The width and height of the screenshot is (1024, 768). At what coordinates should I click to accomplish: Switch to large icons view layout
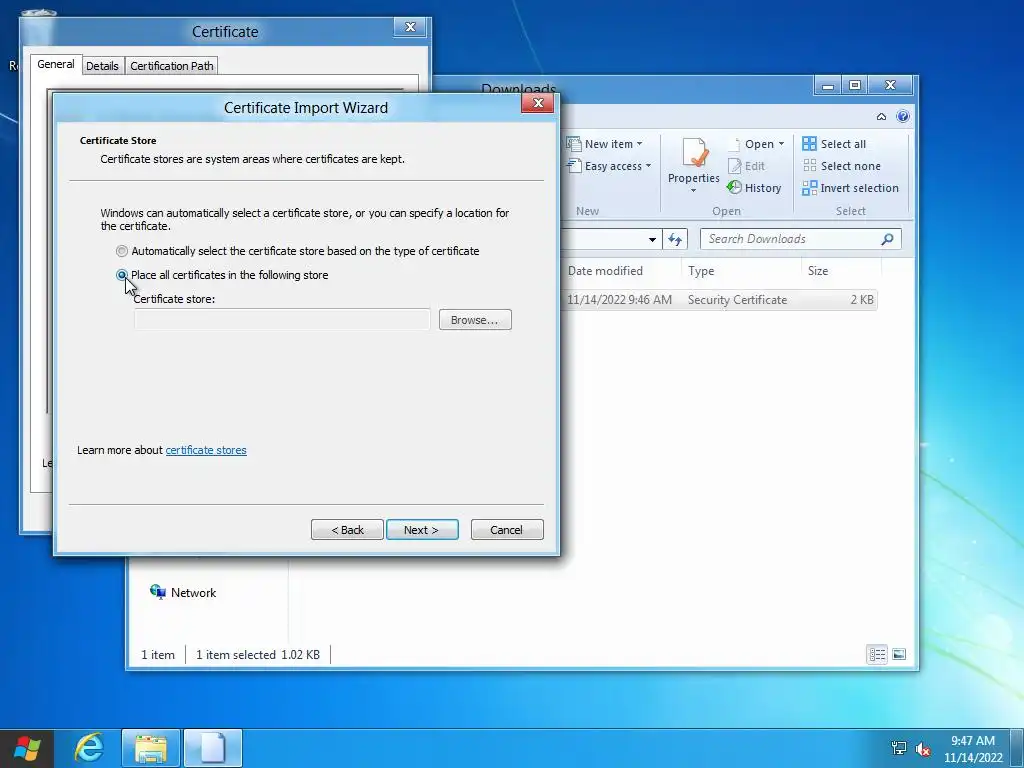(x=899, y=654)
